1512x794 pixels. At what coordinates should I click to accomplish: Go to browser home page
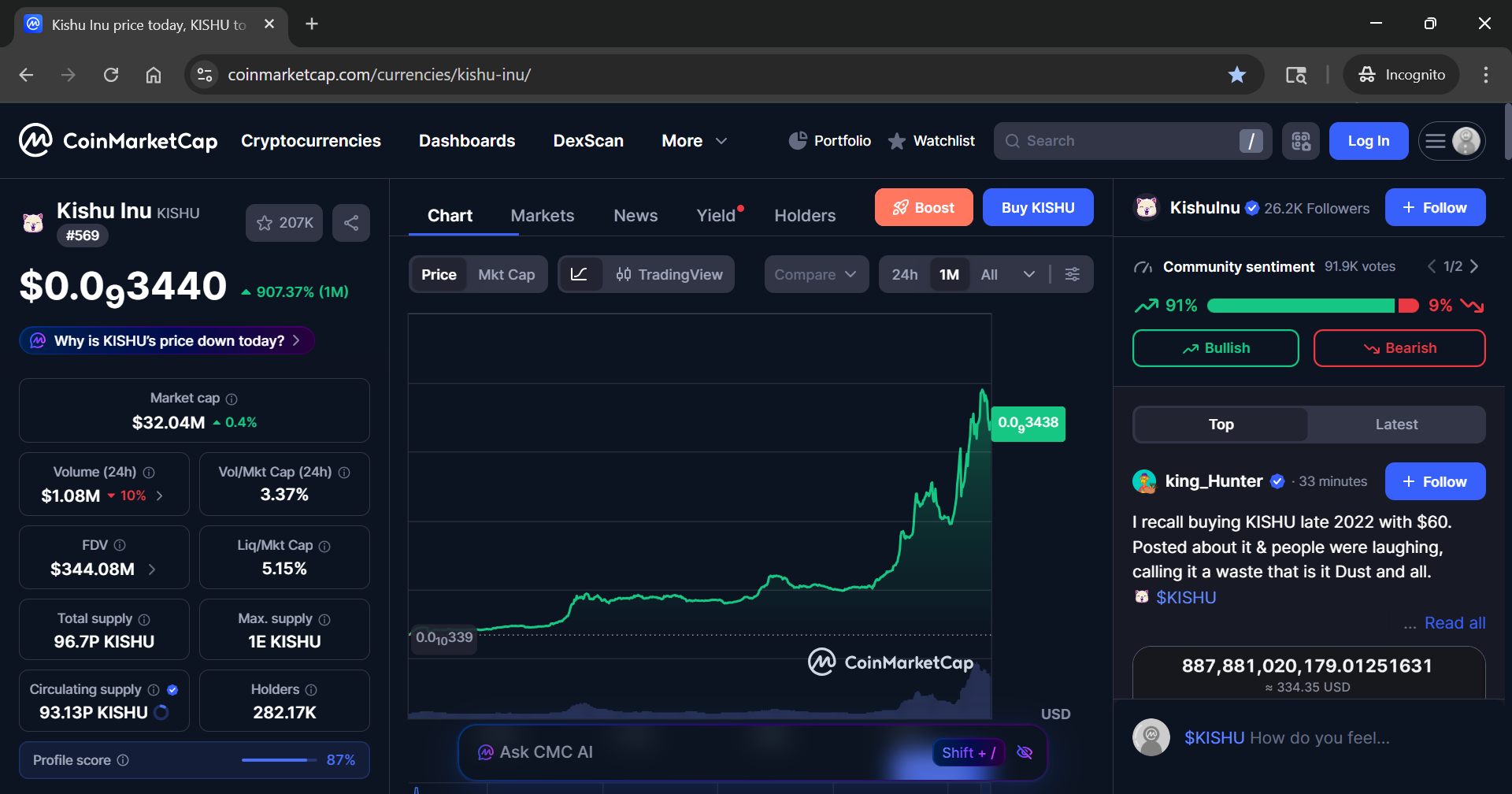[154, 75]
